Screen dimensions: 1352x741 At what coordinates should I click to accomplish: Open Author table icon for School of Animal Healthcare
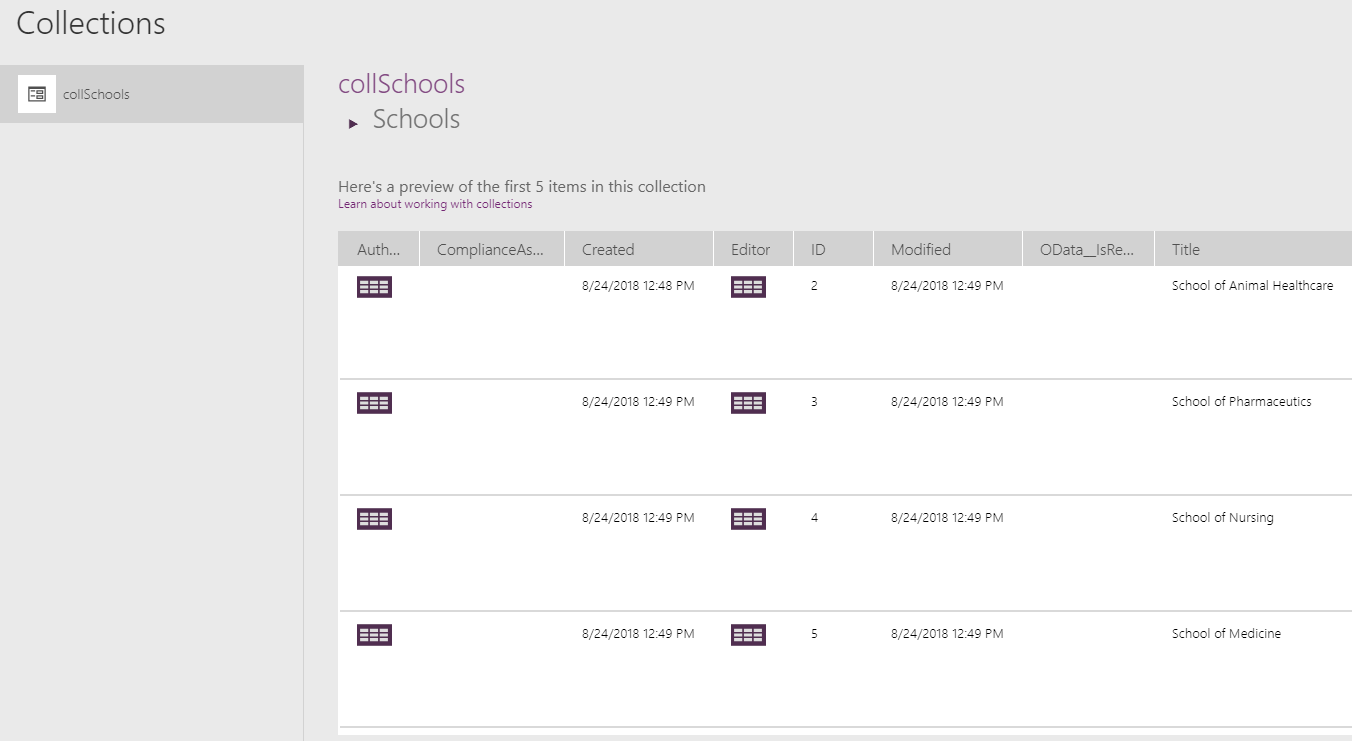[x=374, y=287]
